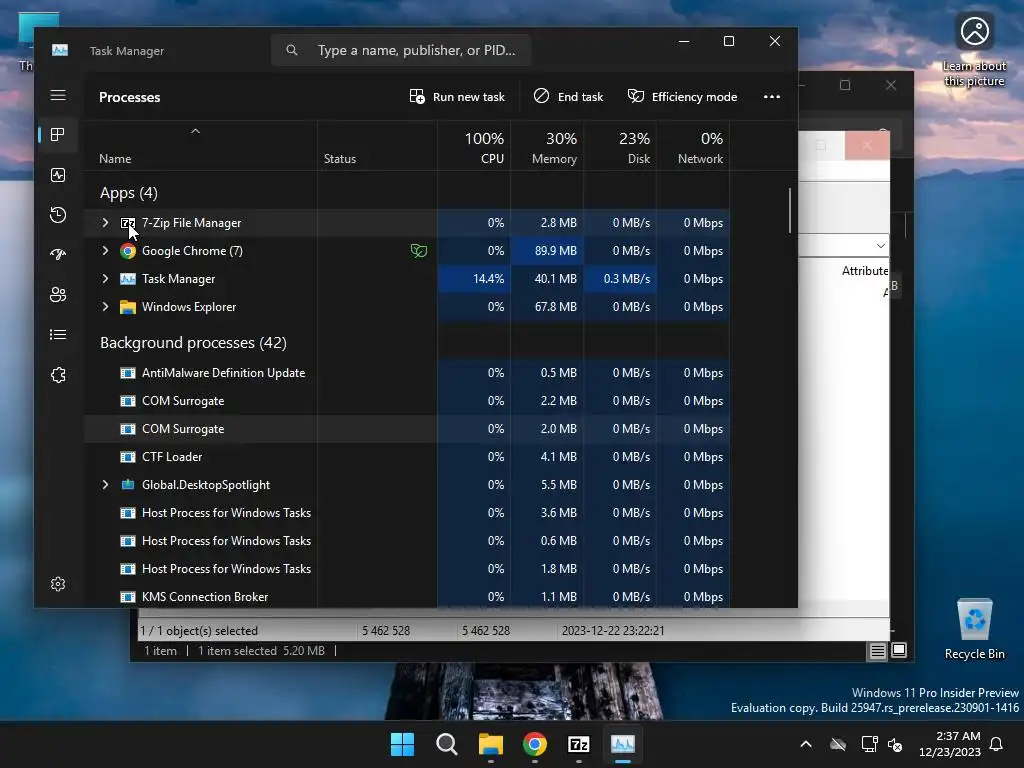1024x768 pixels.
Task: Click the Attribute column in background window
Action: click(865, 270)
